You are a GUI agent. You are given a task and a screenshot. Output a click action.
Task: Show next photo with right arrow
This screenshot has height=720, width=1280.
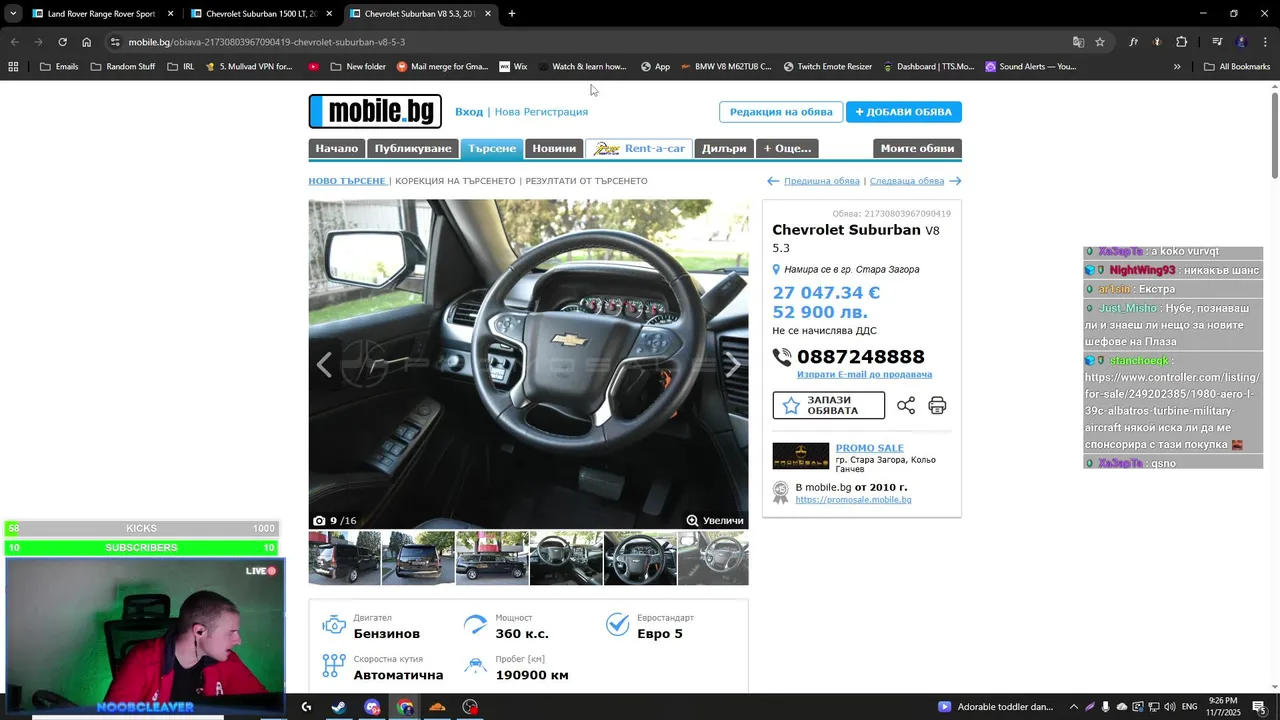733,365
